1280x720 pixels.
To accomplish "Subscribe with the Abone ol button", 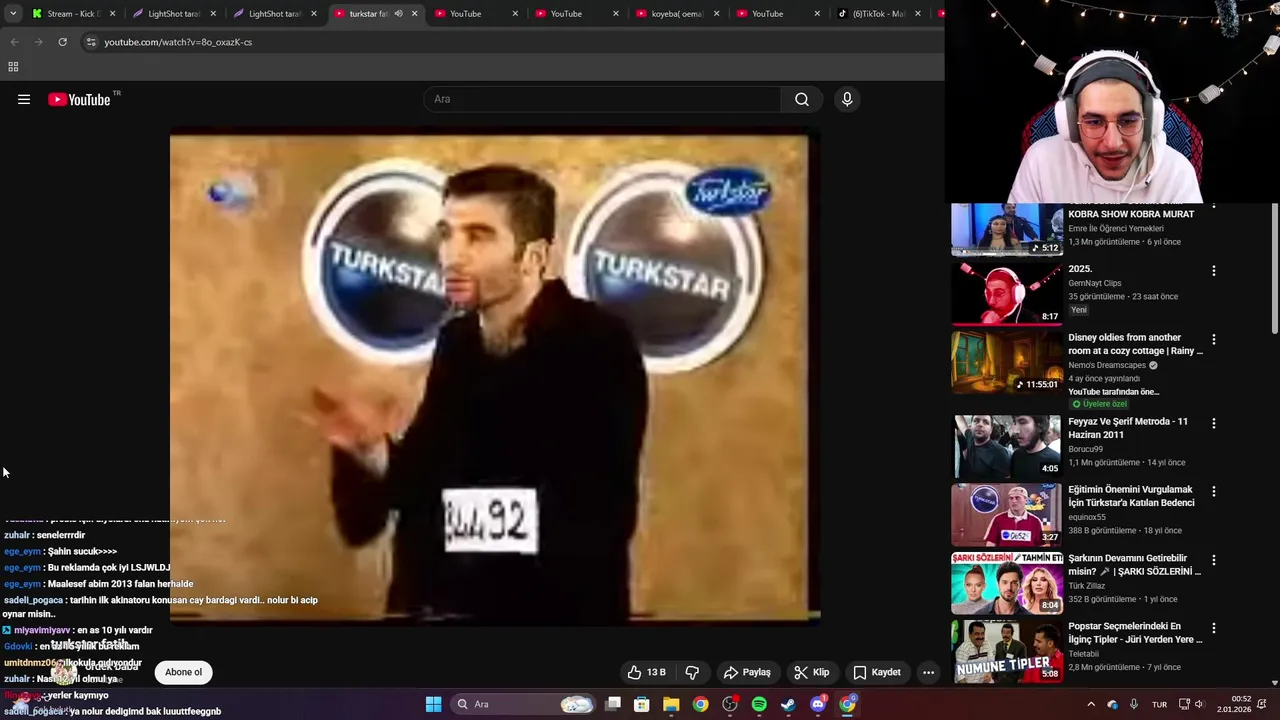I will click(183, 672).
